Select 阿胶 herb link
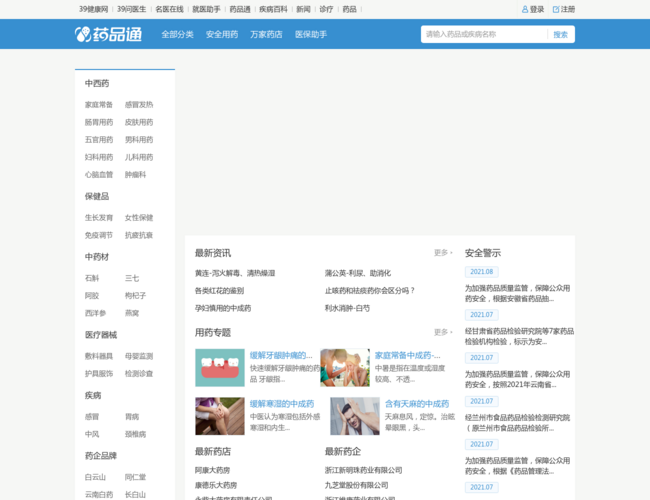Screen dimensions: 650x500 coord(92,296)
